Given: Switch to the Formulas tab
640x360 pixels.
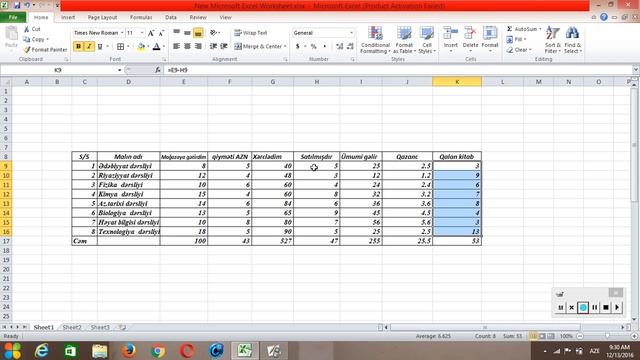Looking at the screenshot, I should coord(141,18).
